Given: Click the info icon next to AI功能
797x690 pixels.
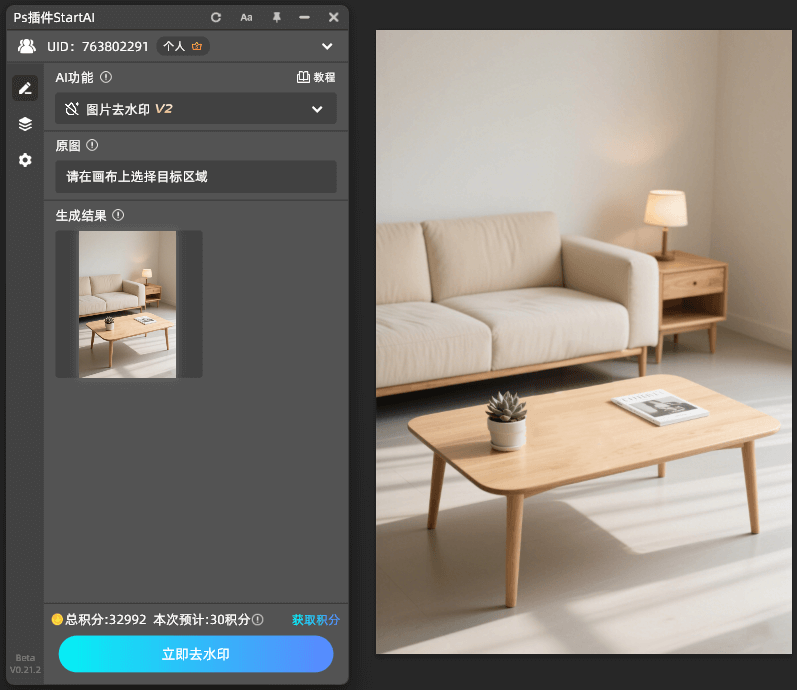Looking at the screenshot, I should pos(106,77).
